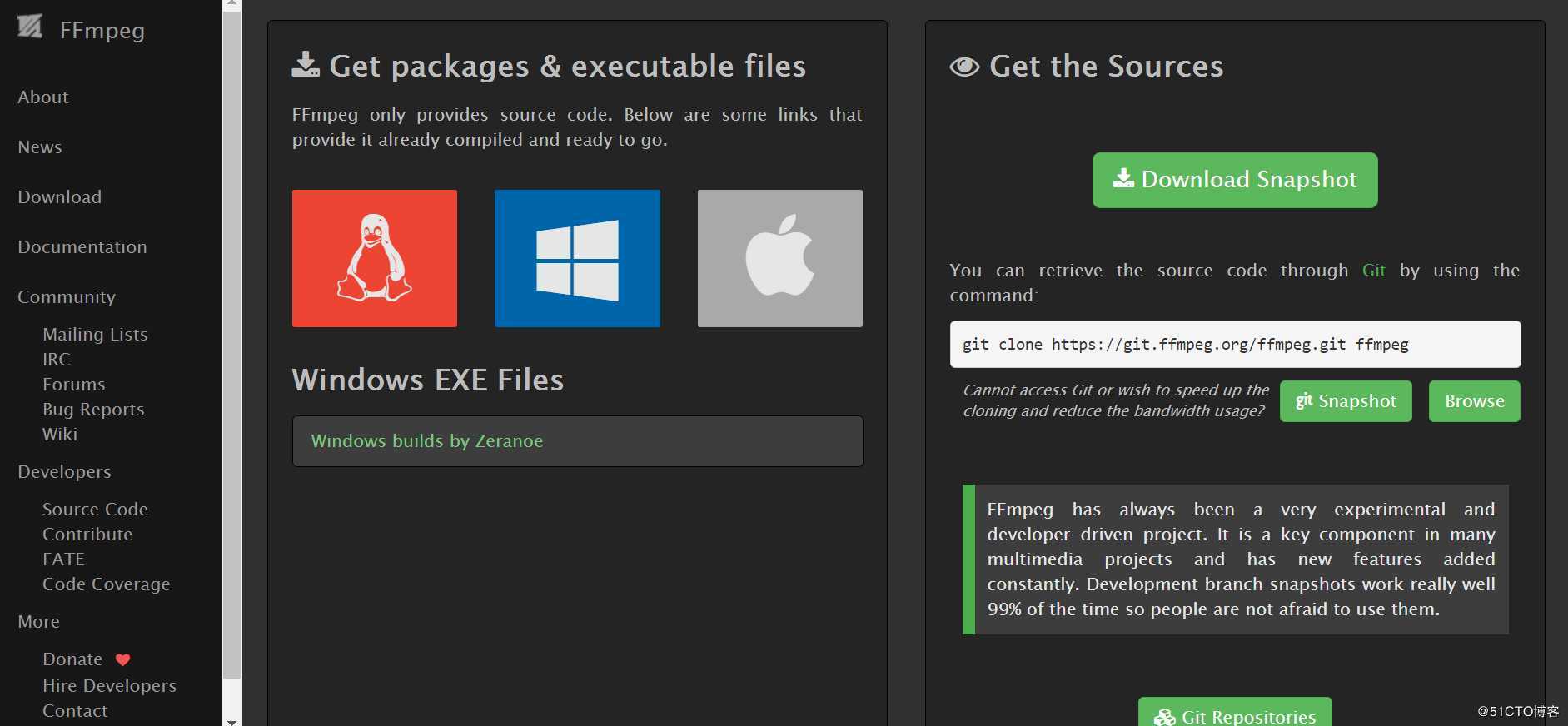
Task: Click the heart icon beside Donate
Action: click(123, 659)
